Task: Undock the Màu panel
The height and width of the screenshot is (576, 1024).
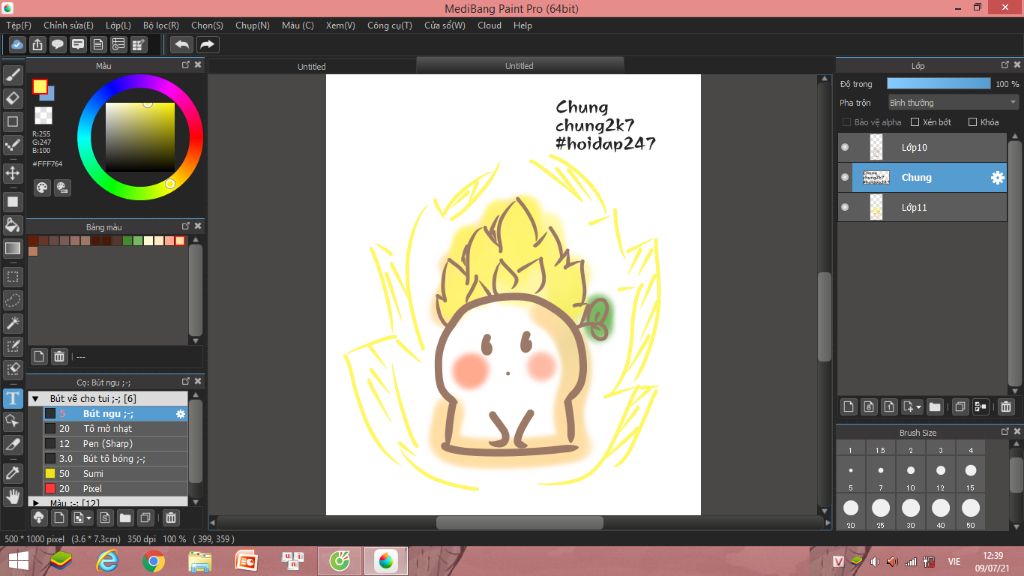Action: click(185, 65)
